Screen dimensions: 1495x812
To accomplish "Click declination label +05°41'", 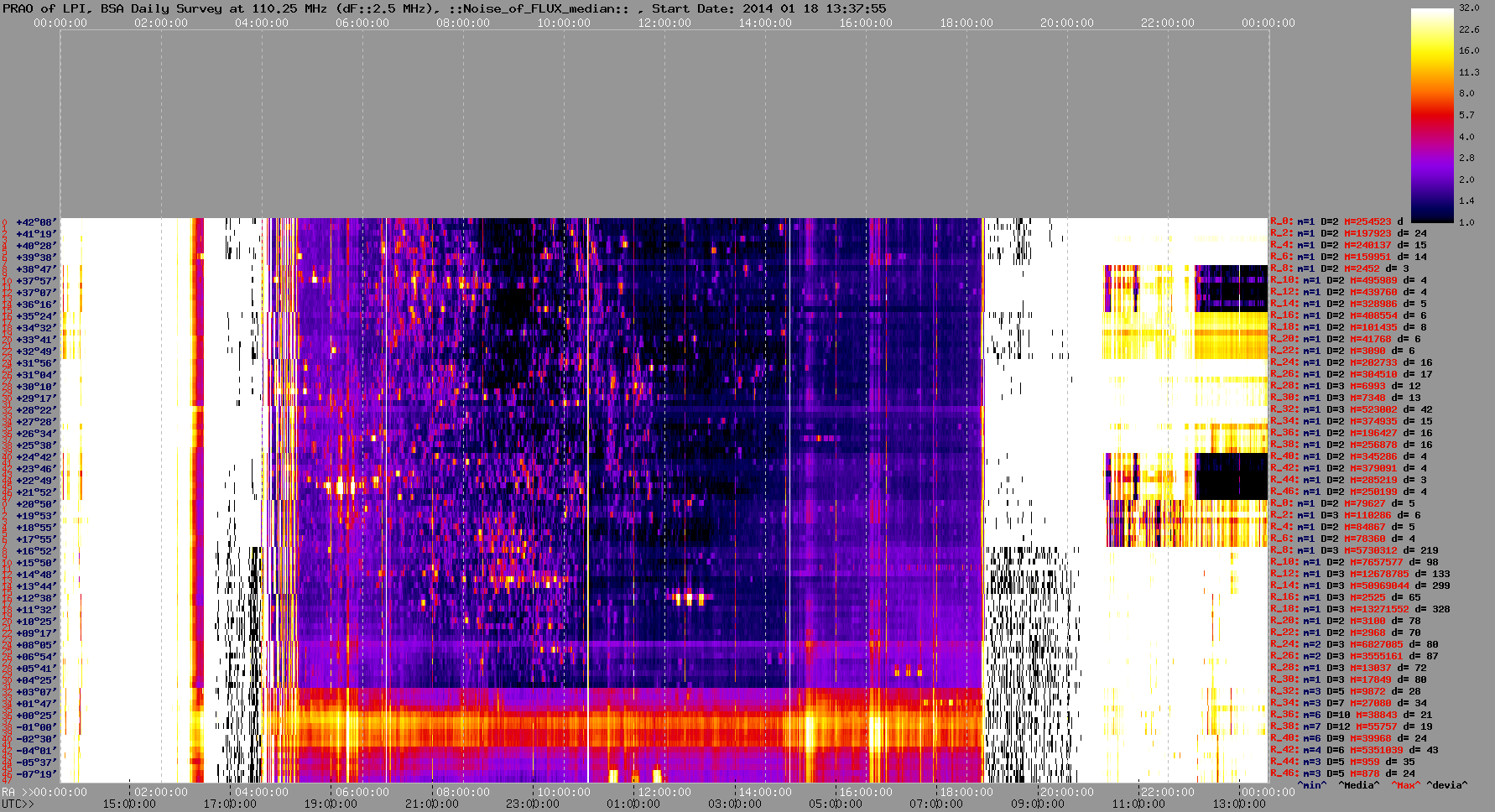I will click(x=36, y=669).
